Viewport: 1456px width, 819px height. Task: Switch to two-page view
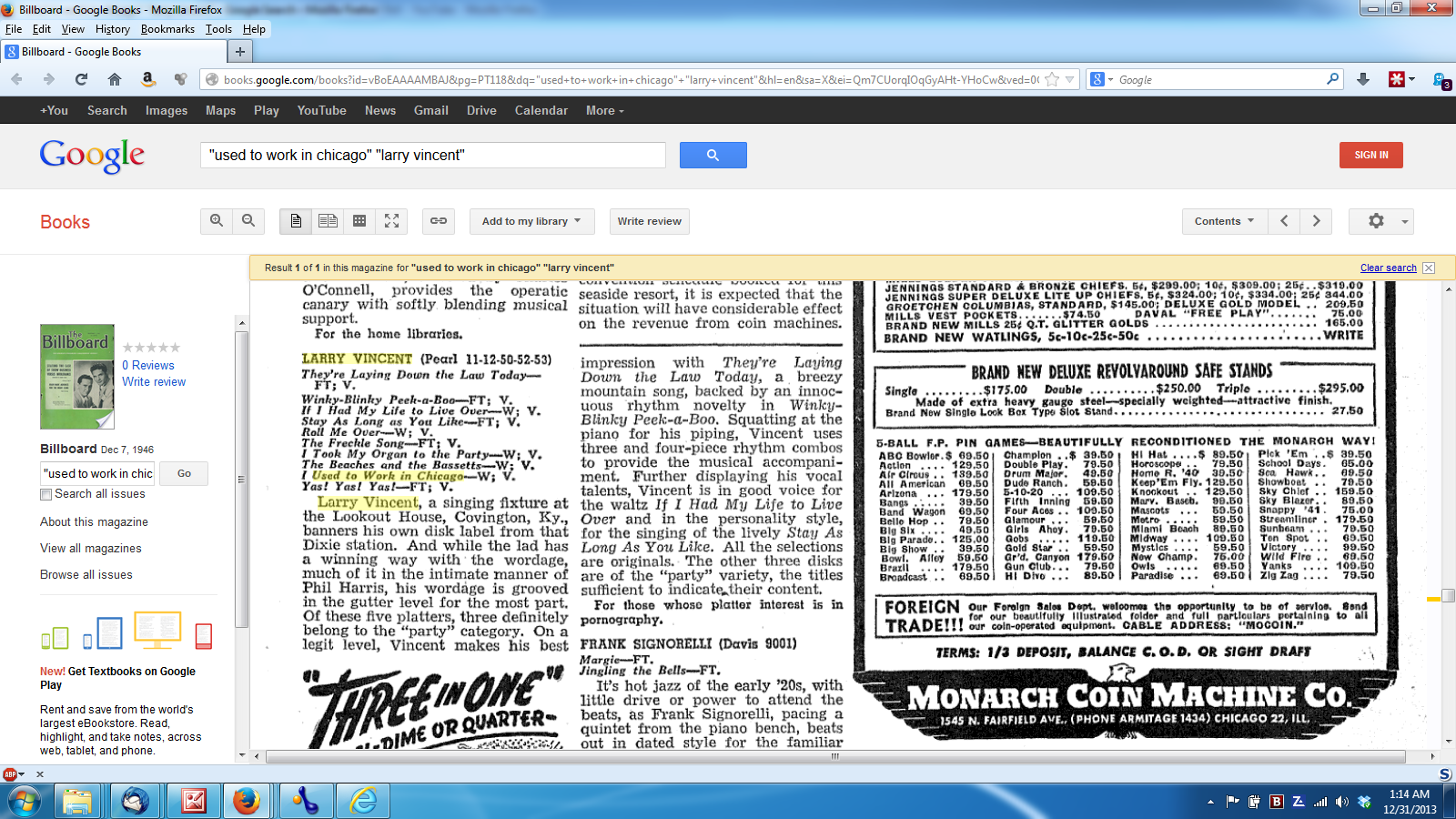tap(328, 221)
